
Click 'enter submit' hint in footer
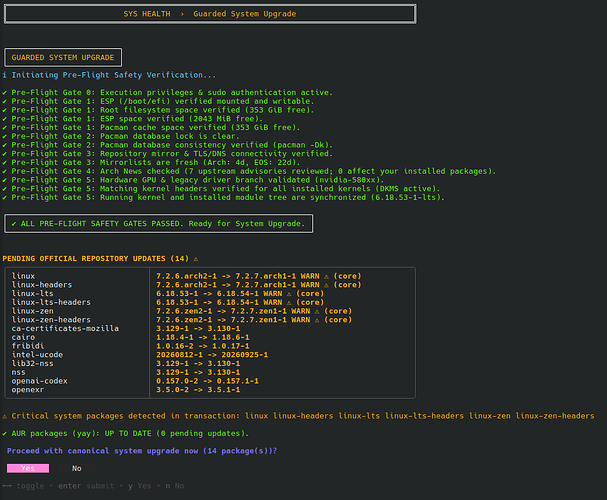(x=86, y=486)
